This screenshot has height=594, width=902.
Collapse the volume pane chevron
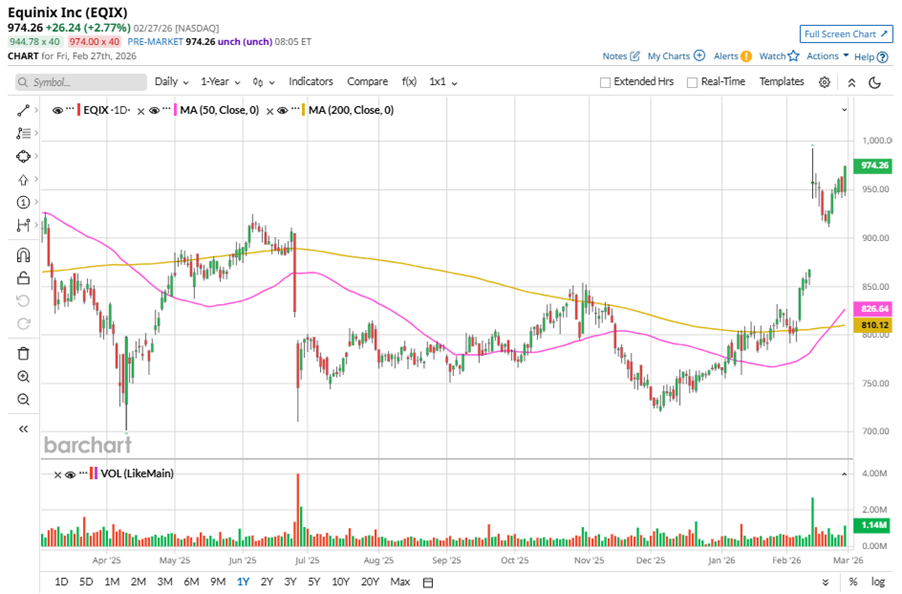(844, 474)
